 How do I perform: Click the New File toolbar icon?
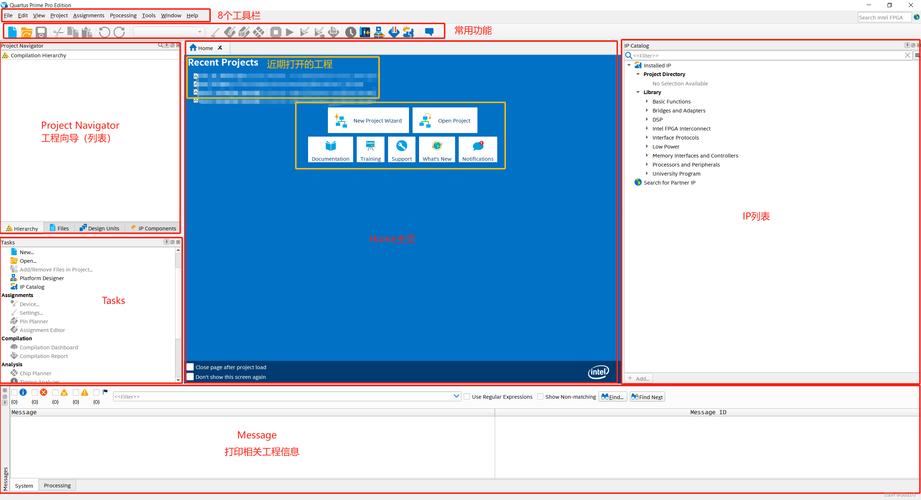(12, 32)
